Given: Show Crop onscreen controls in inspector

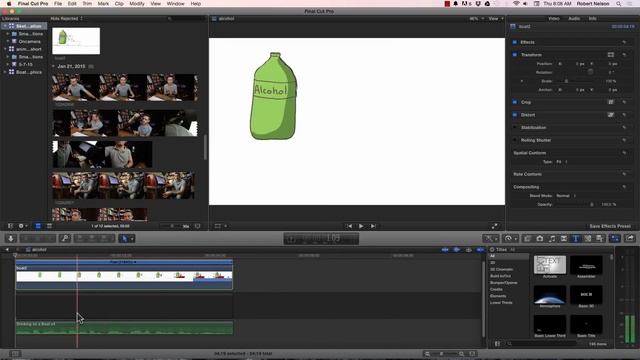Looking at the screenshot, I should pos(611,102).
